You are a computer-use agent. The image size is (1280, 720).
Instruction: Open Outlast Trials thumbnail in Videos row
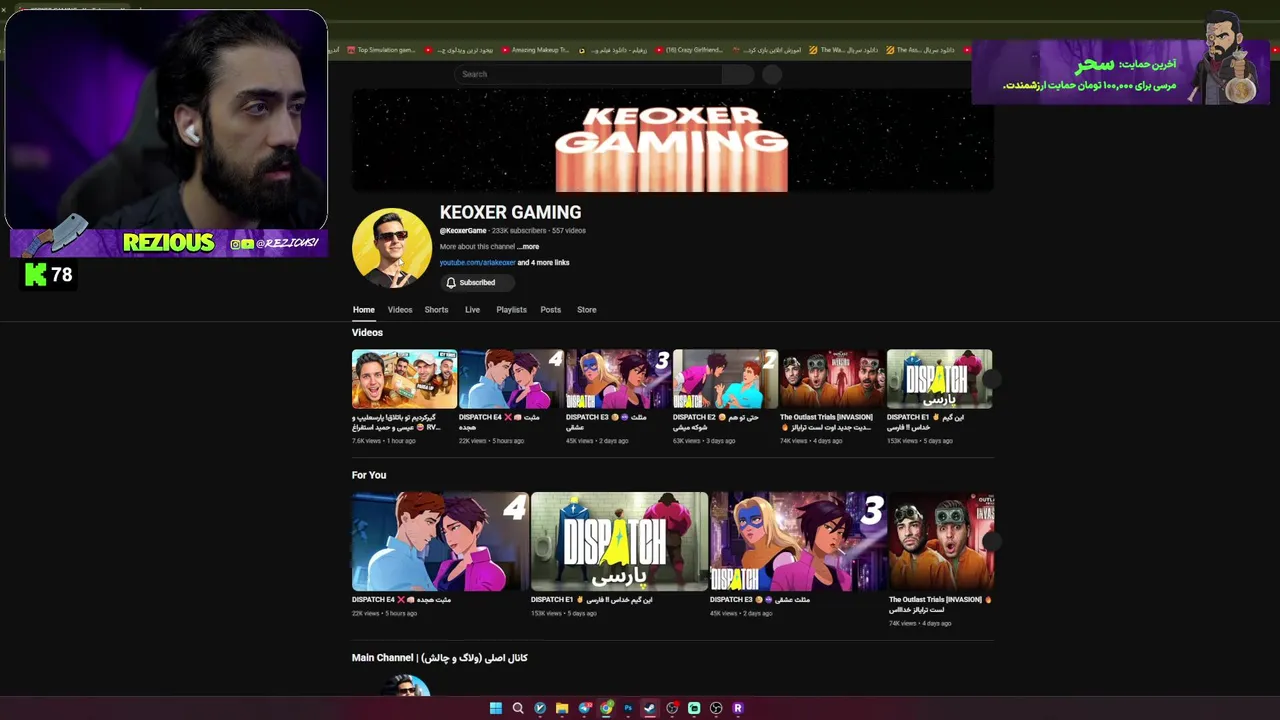tap(832, 379)
